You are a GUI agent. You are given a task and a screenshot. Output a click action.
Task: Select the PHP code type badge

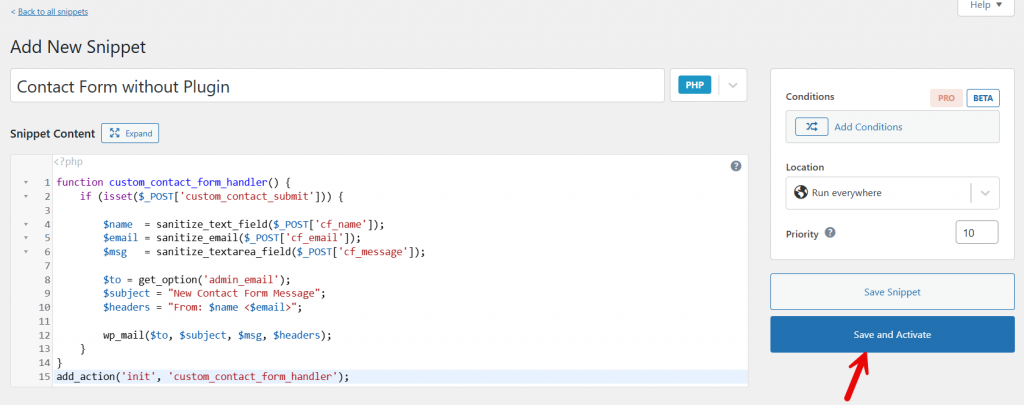point(694,86)
